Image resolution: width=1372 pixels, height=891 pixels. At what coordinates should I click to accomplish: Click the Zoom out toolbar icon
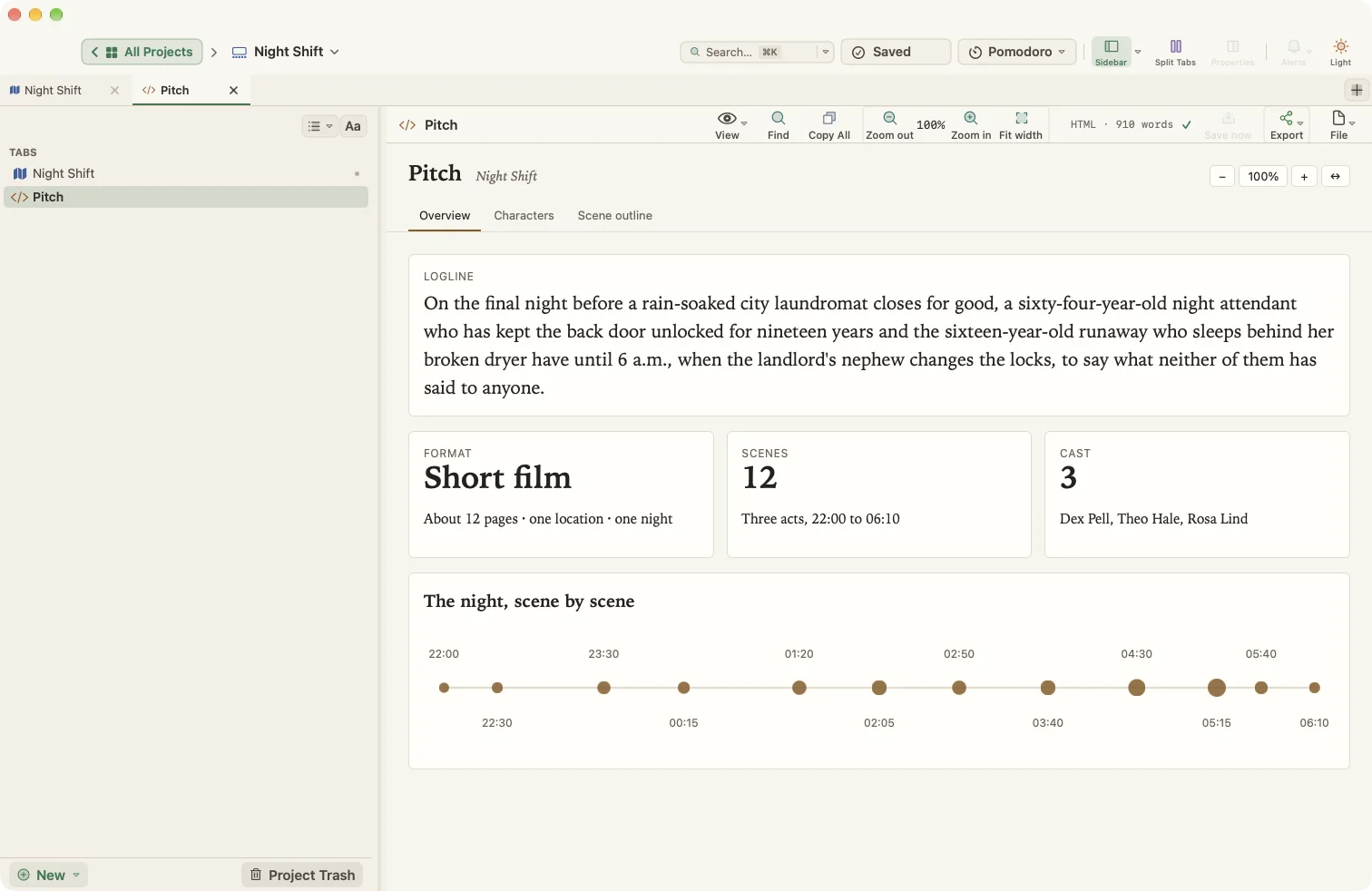coord(889,118)
